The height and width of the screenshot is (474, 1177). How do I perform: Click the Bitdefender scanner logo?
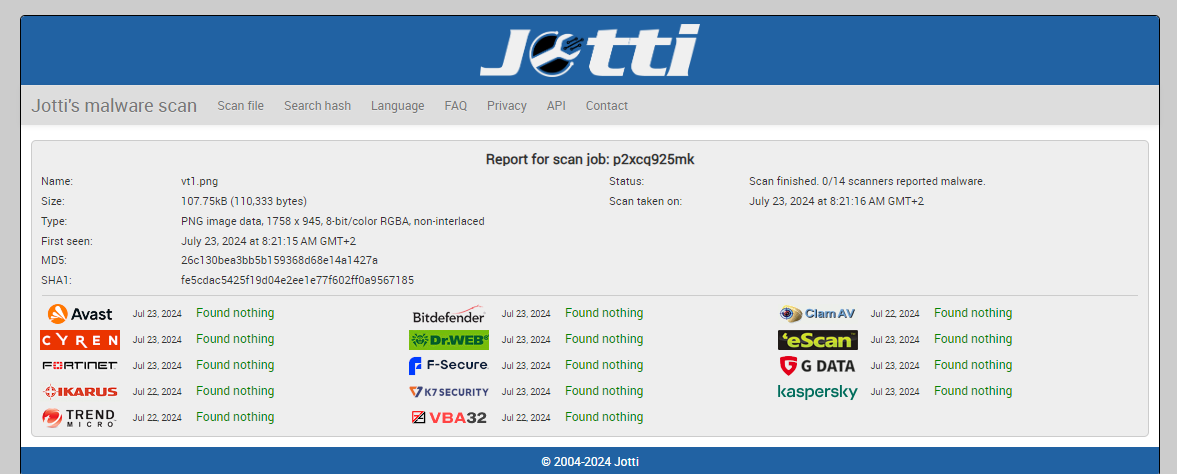click(x=449, y=314)
